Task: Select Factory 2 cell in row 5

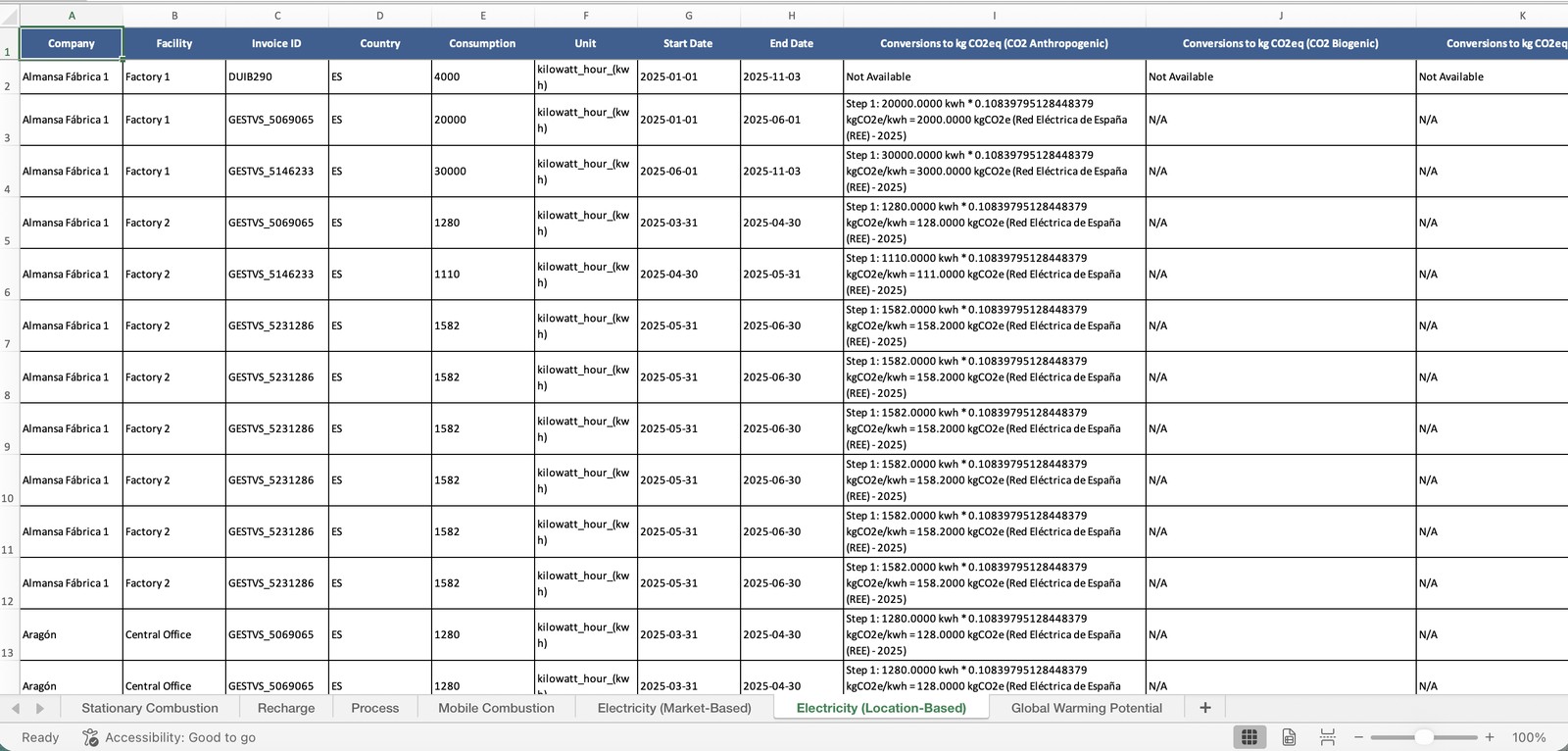Action: tap(174, 223)
